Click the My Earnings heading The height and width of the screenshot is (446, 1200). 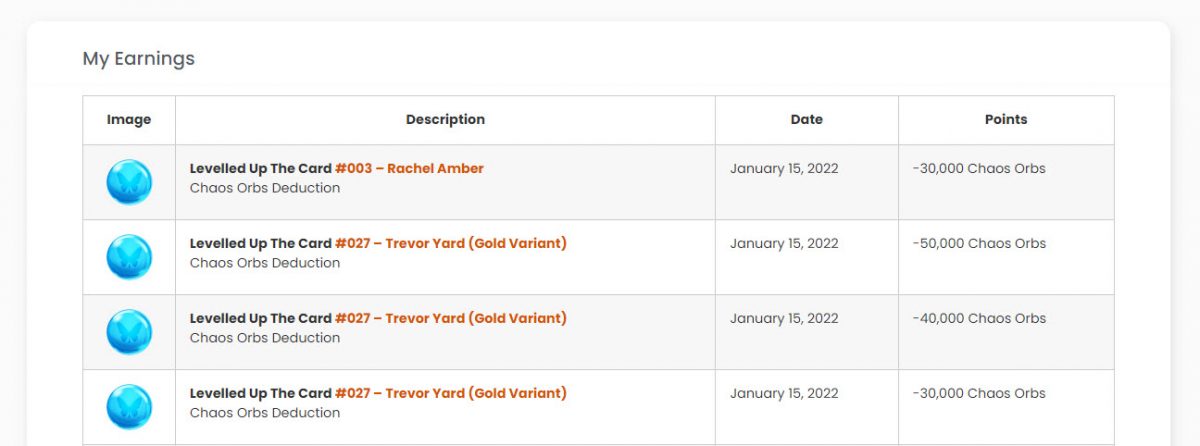coord(139,59)
